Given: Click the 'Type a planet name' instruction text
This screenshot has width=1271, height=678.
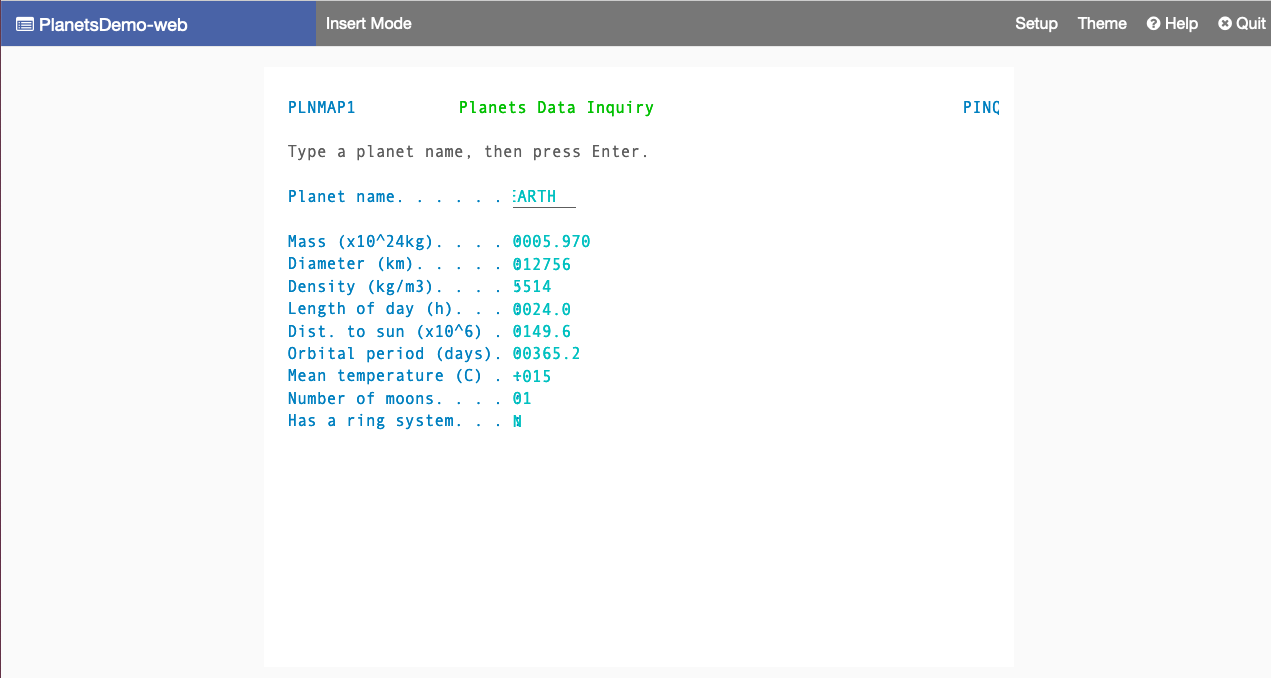Looking at the screenshot, I should click(468, 152).
